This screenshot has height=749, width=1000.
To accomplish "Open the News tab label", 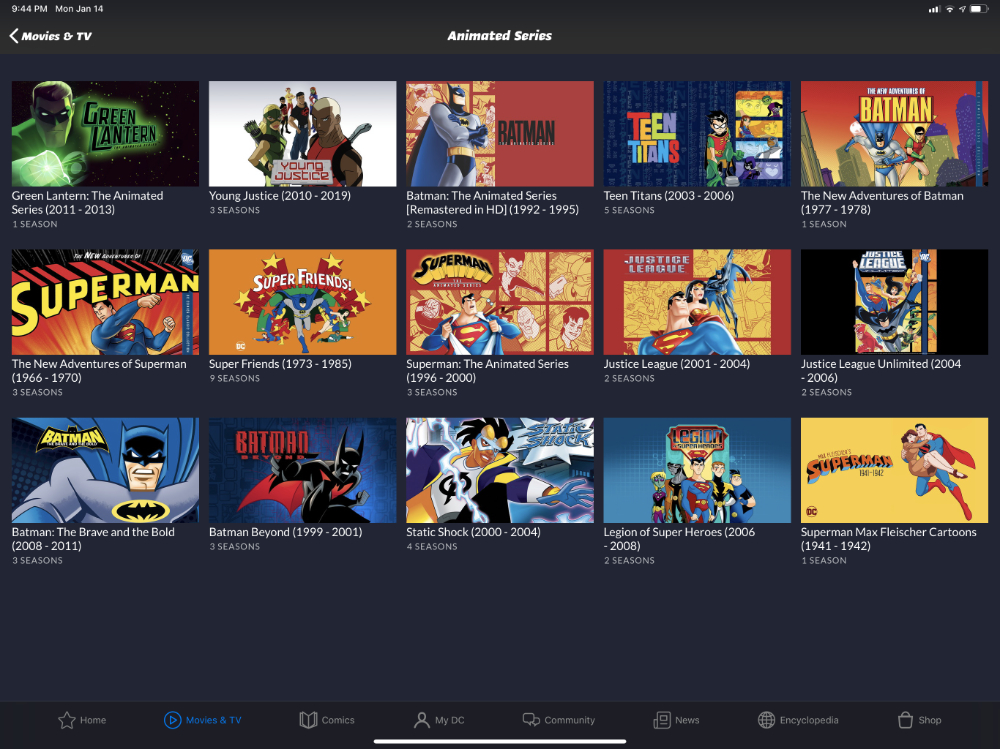I will [687, 720].
